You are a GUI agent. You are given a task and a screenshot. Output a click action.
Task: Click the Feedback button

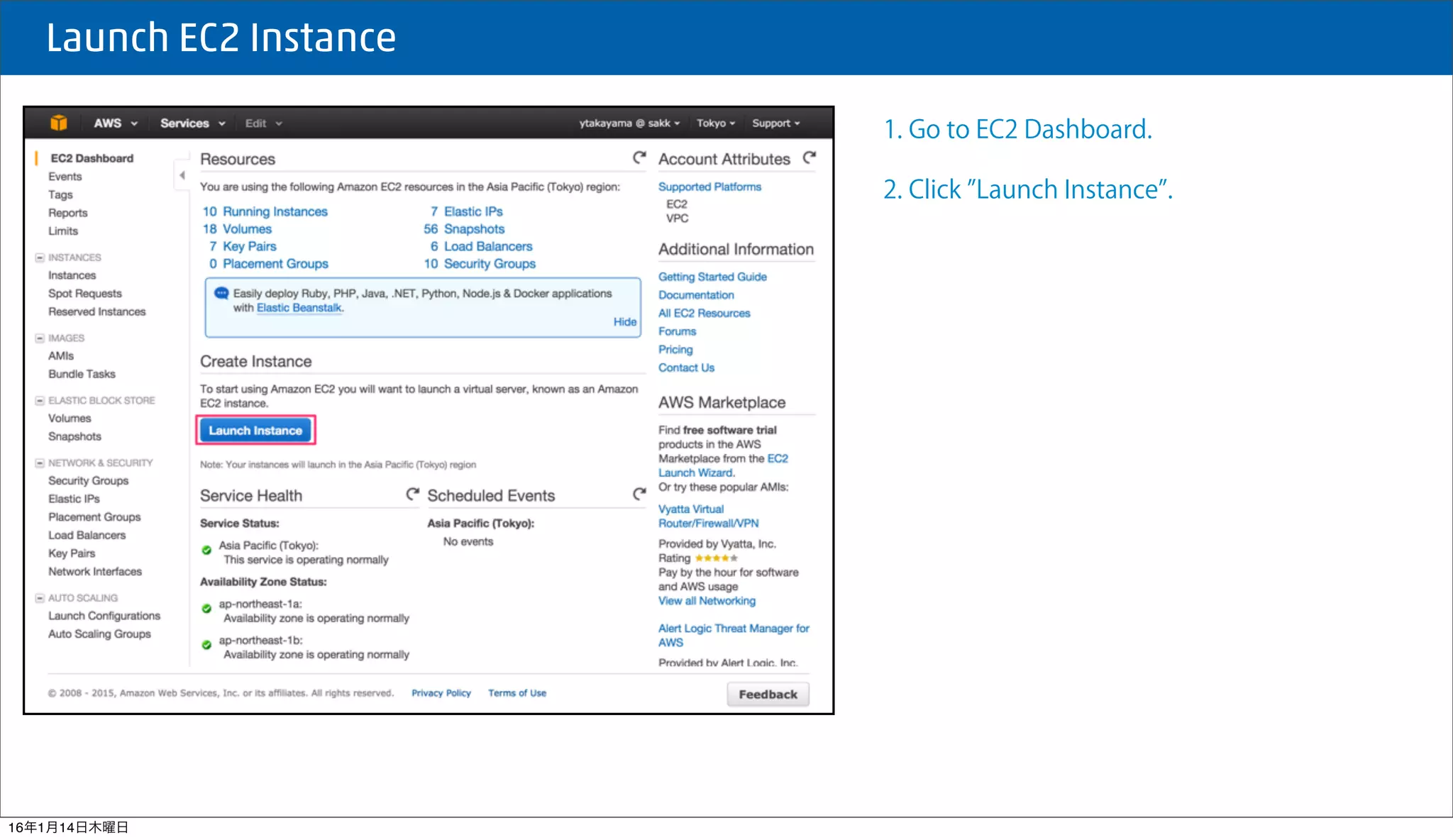768,695
